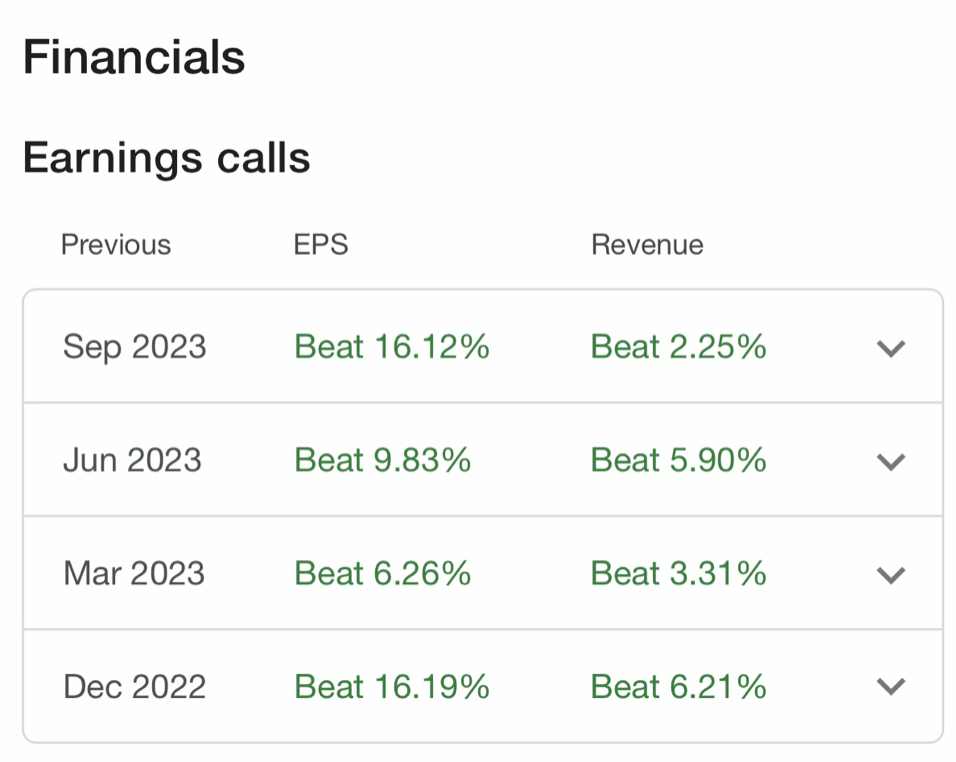
Task: Click Dec 2022 EPS Beat 16.19%
Action: click(392, 686)
